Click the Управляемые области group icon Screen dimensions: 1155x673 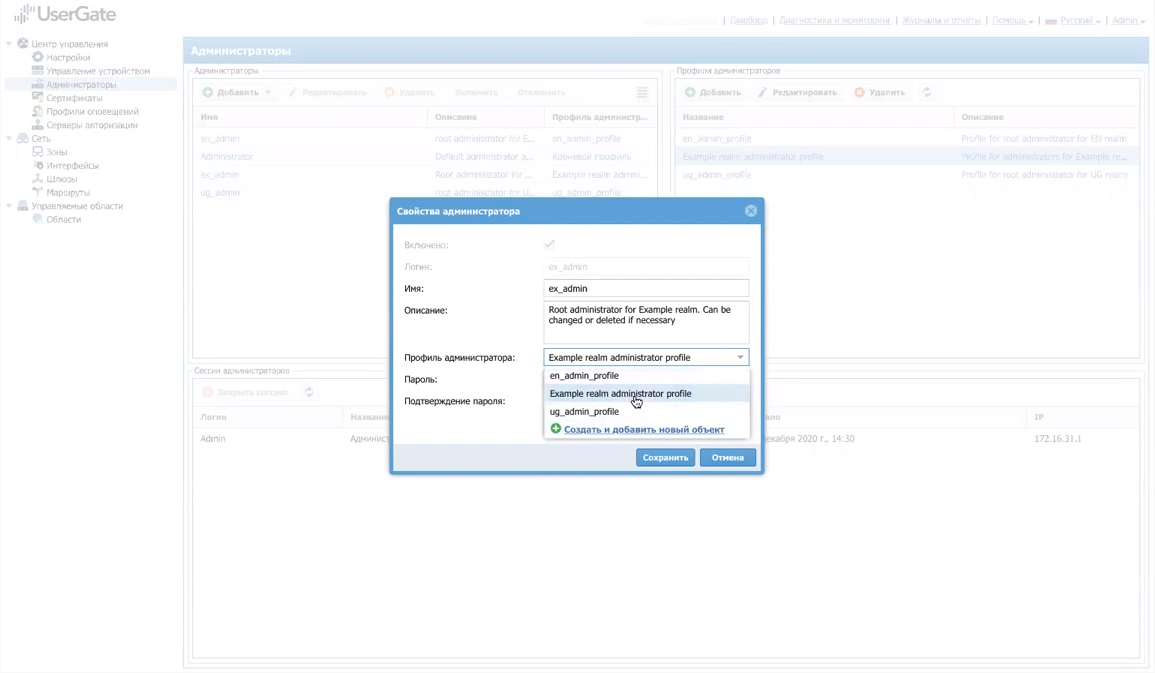23,205
